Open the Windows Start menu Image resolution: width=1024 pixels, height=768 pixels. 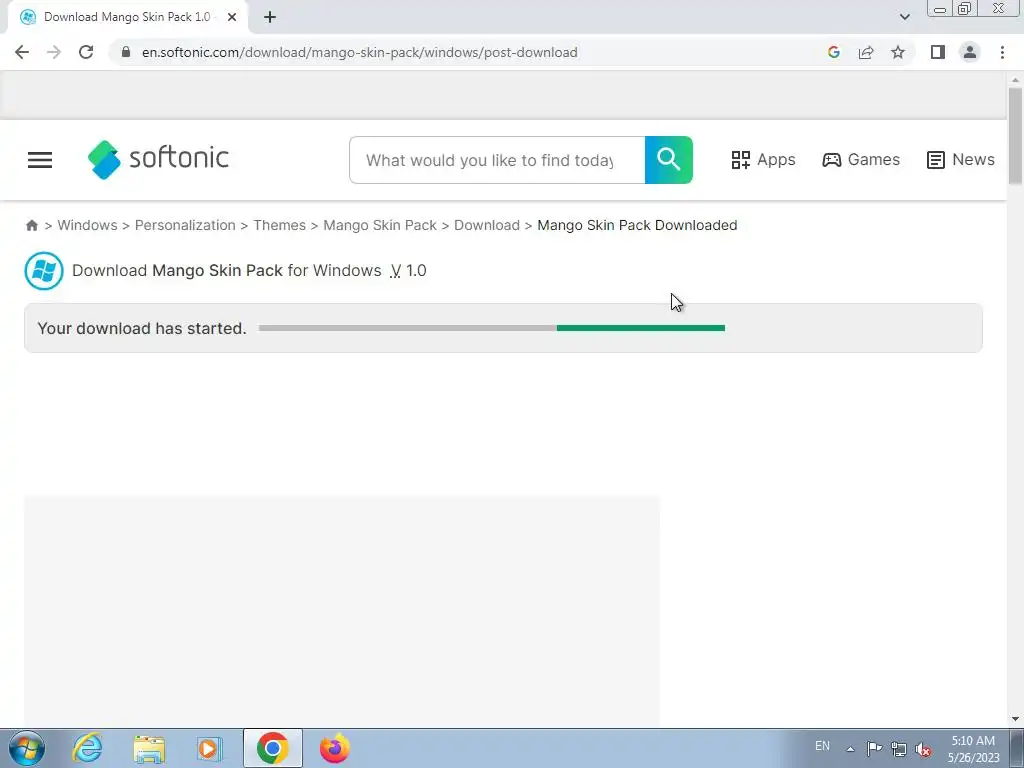click(27, 748)
